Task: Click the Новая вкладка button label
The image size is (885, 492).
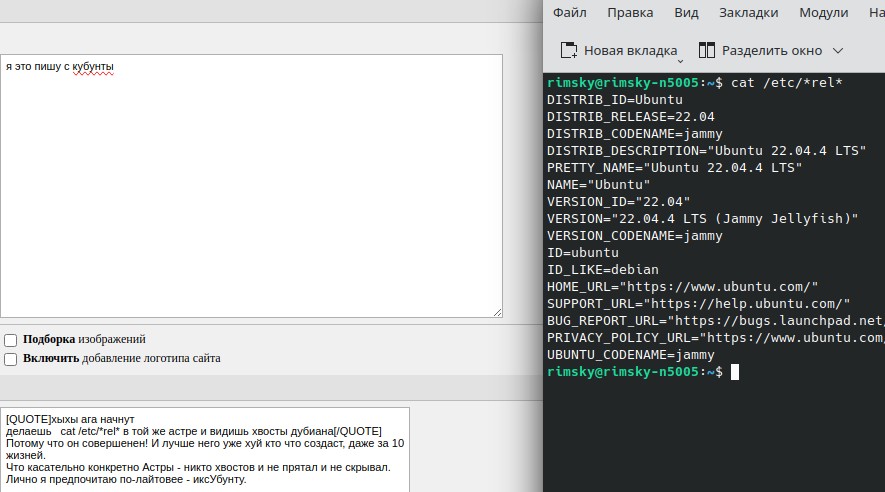Action: 630,51
